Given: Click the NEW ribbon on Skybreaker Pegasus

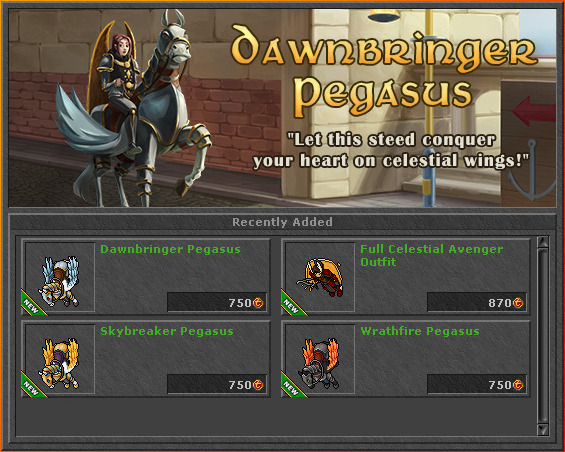Looking at the screenshot, I should (32, 387).
